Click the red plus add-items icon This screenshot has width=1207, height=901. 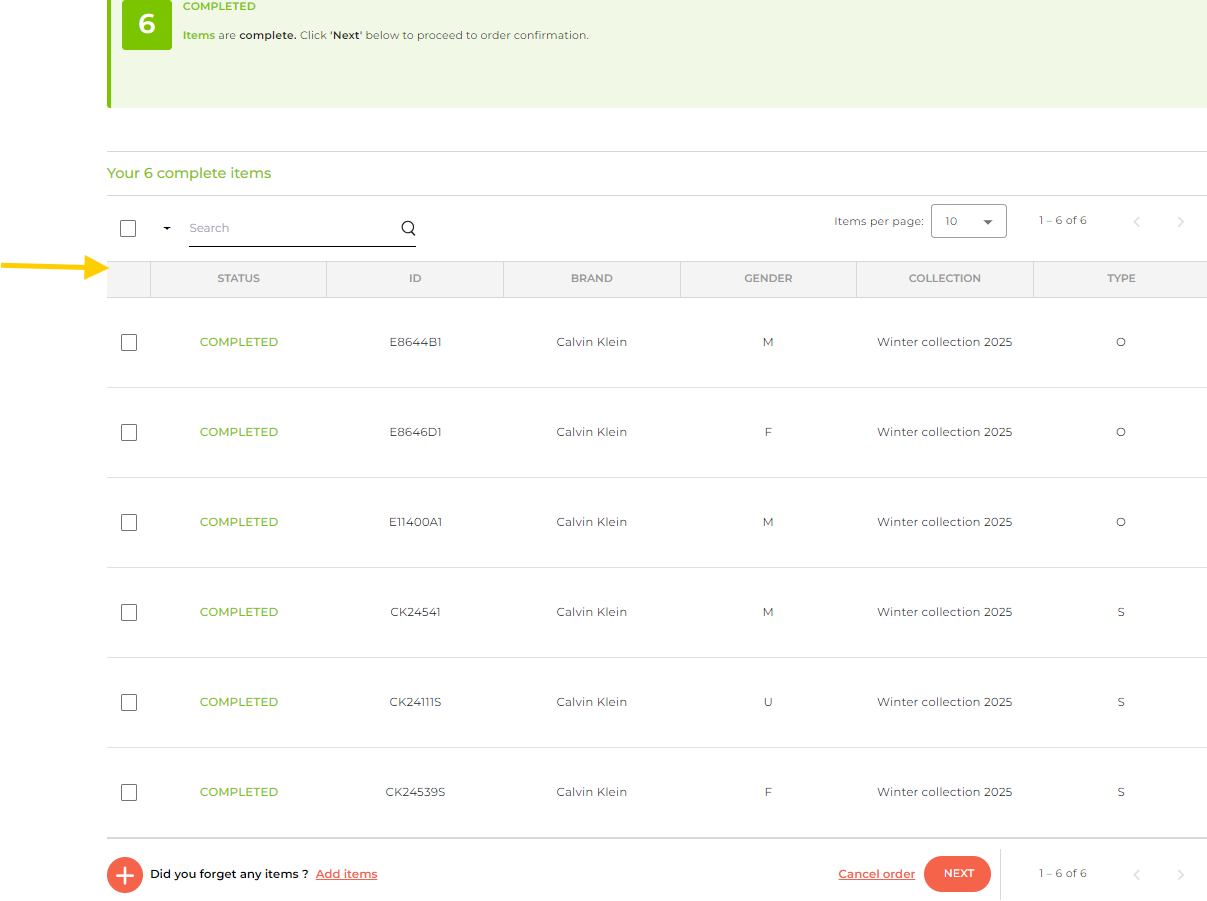(x=125, y=875)
